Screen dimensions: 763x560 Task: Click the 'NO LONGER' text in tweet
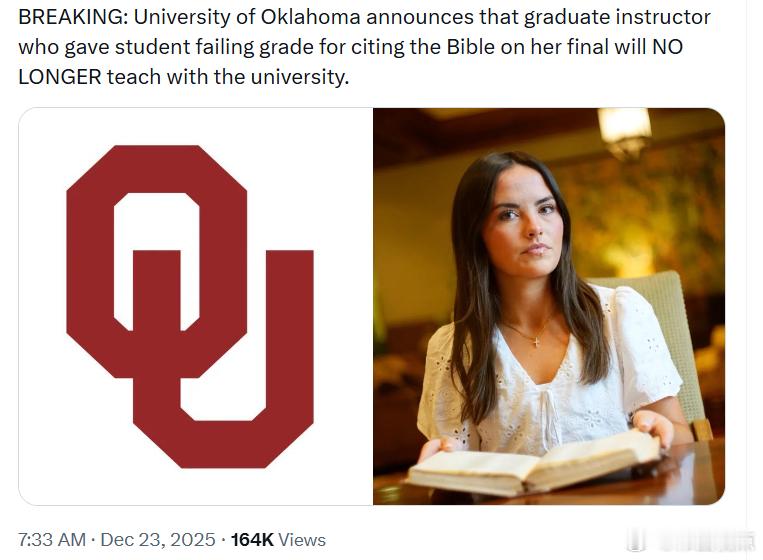click(x=60, y=77)
